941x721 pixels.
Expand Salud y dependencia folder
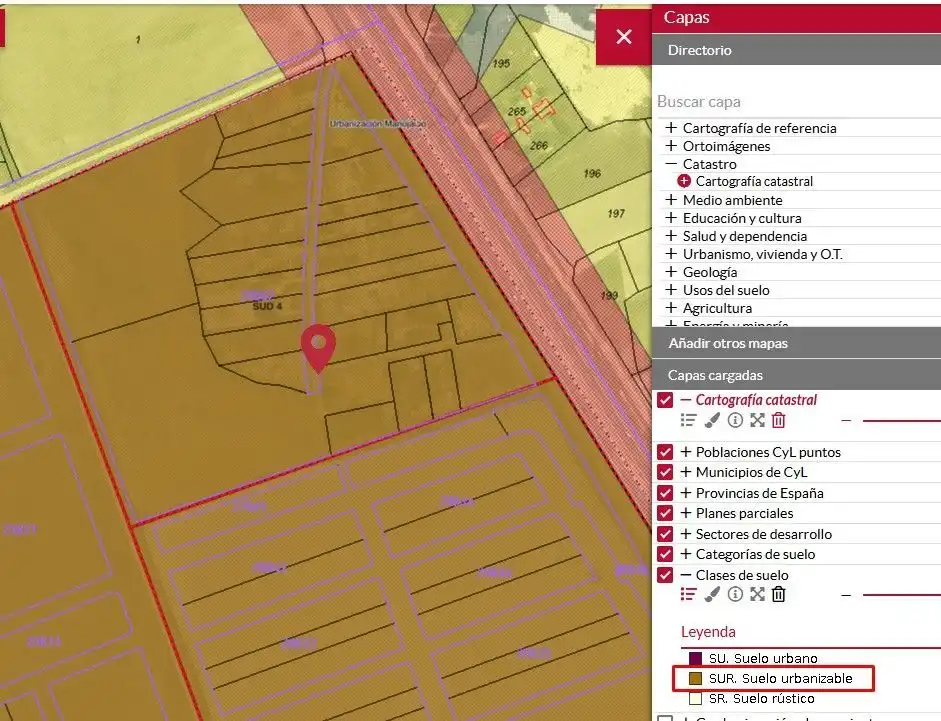coord(671,236)
